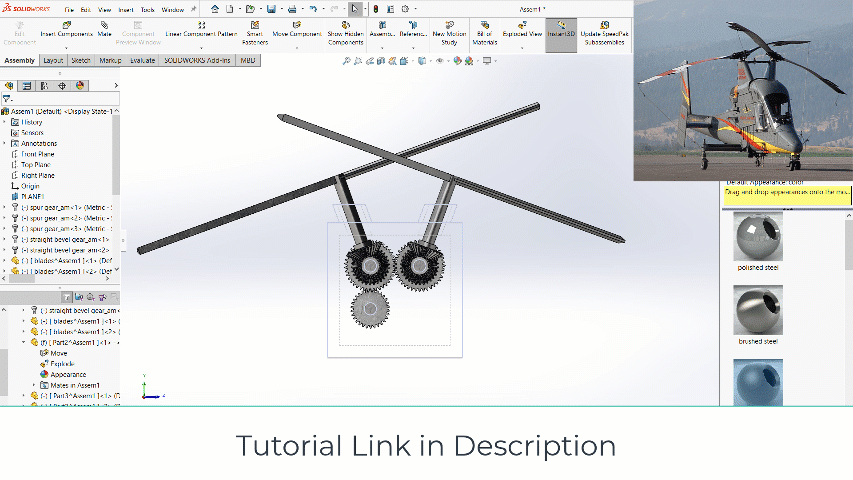Switch to SOLIDWORKS Add-Ins tab
Viewport: 853px width, 480px height.
tap(197, 60)
